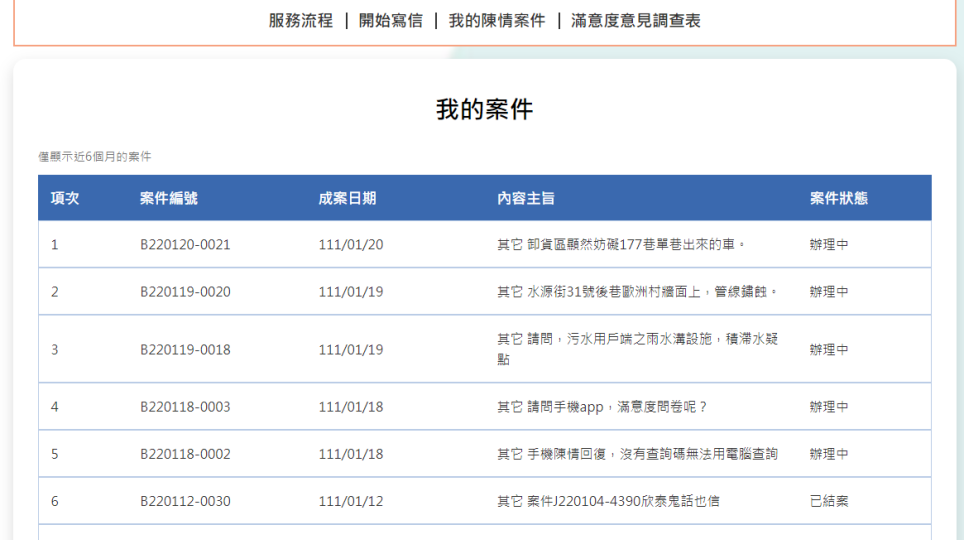
Task: Select the 我的陳情案件 menu item
Action: coord(496,20)
